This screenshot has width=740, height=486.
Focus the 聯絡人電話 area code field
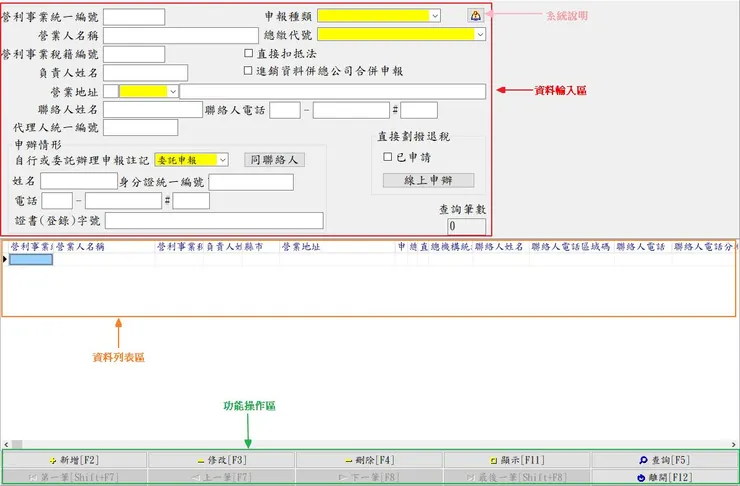coord(285,110)
